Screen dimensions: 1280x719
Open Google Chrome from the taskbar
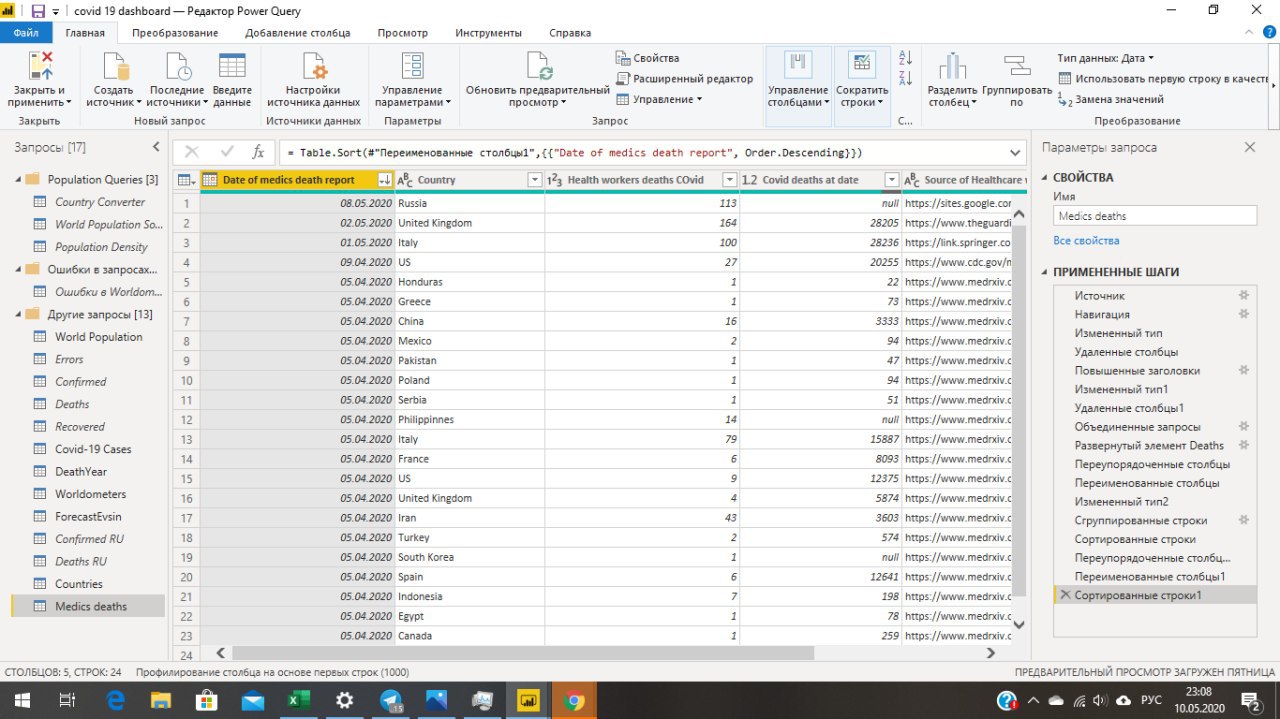click(x=575, y=701)
